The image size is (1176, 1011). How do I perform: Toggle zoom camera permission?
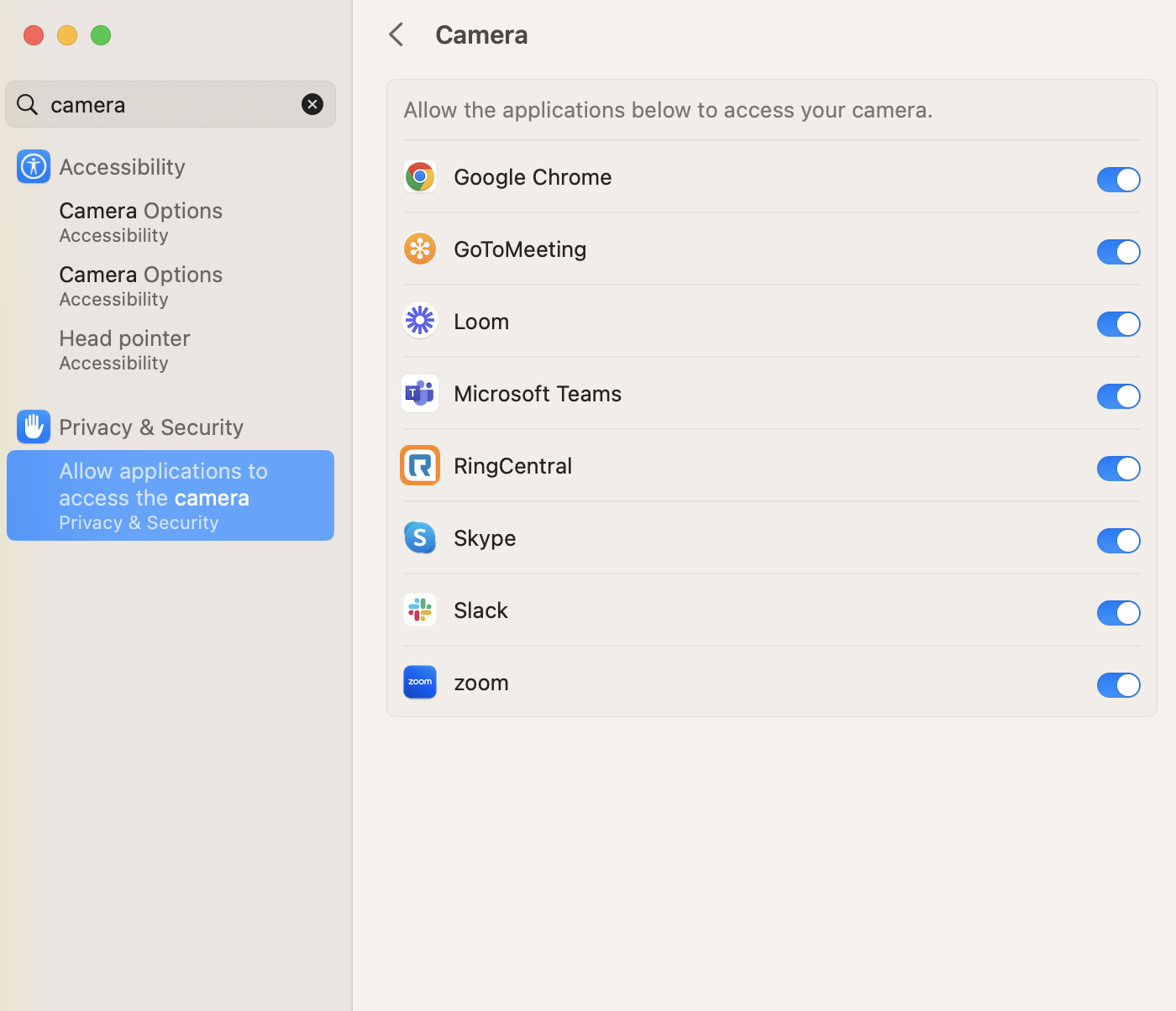click(x=1119, y=684)
